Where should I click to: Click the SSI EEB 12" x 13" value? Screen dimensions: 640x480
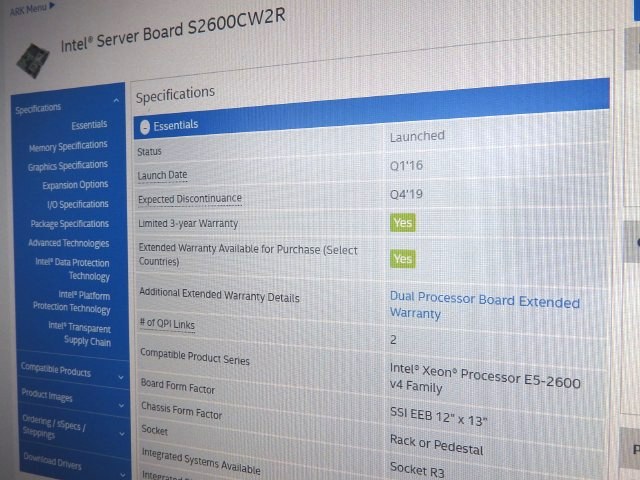coord(438,417)
